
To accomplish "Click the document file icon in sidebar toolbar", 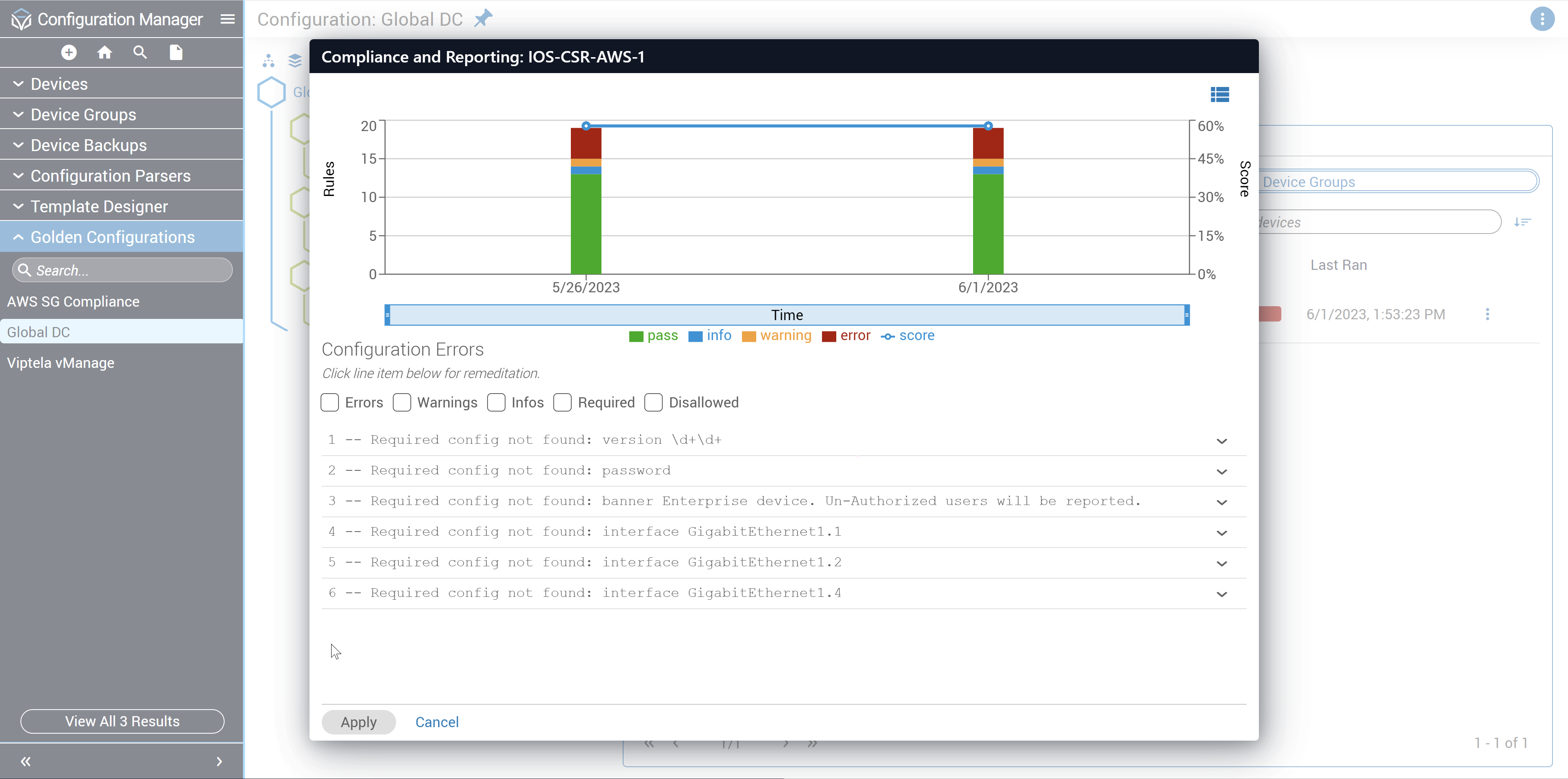I will (x=176, y=52).
